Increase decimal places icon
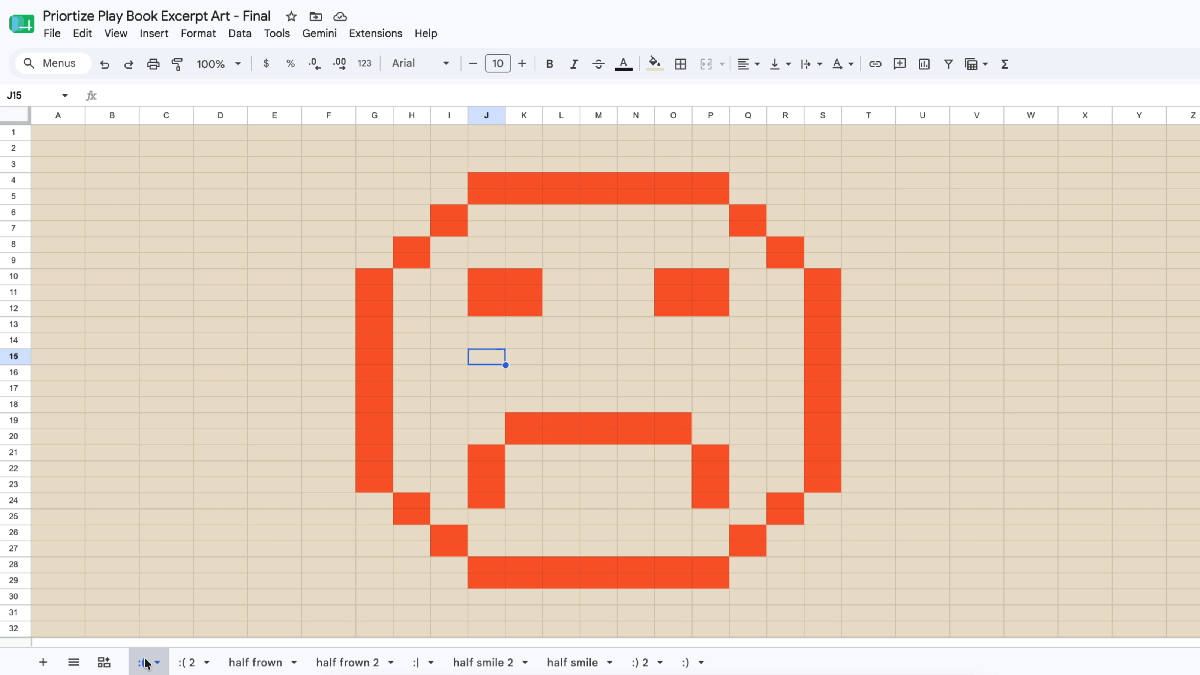Viewport: 1200px width, 675px height. pyautogui.click(x=339, y=64)
